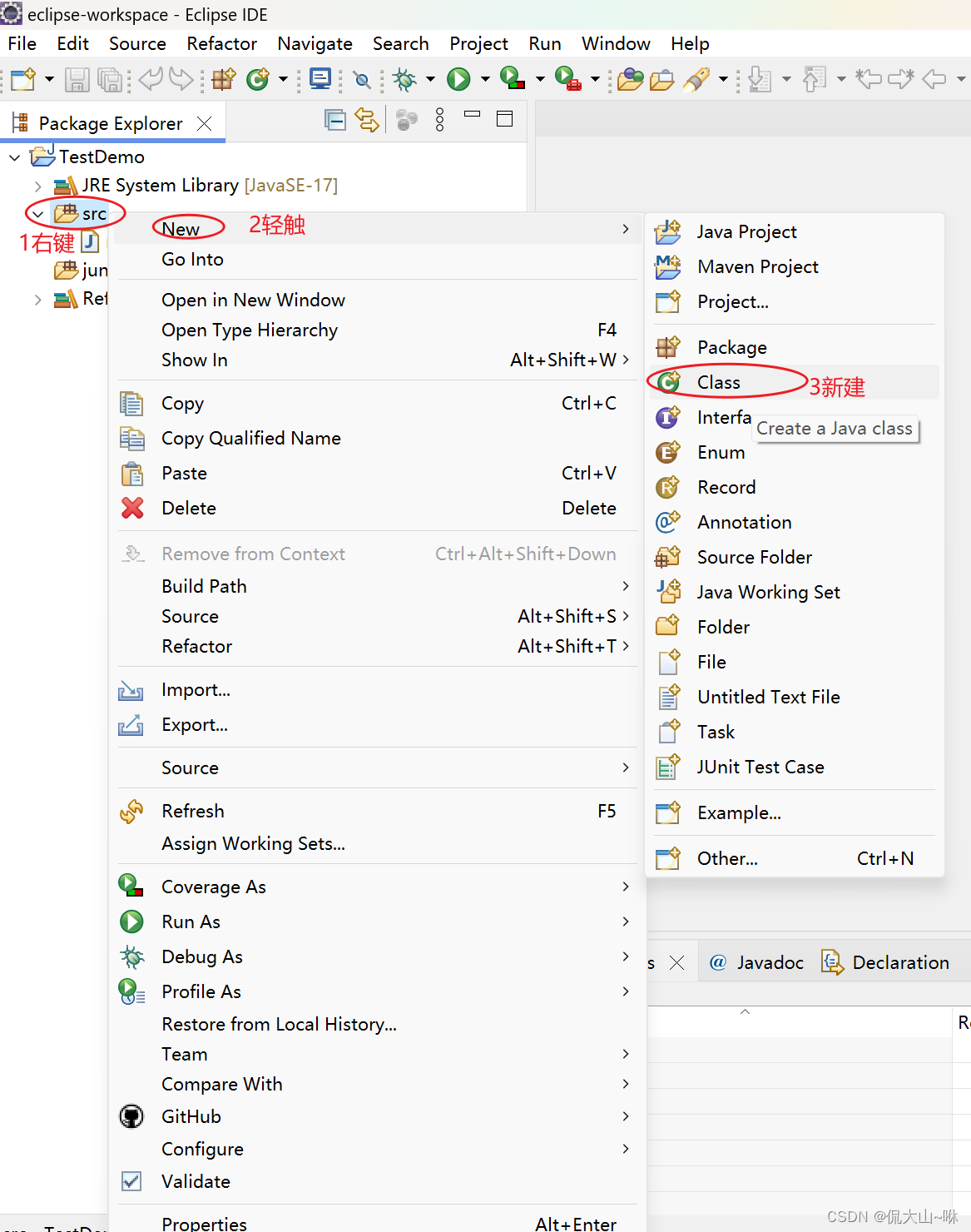Open the Debug button dropdown arrow

pyautogui.click(x=430, y=79)
